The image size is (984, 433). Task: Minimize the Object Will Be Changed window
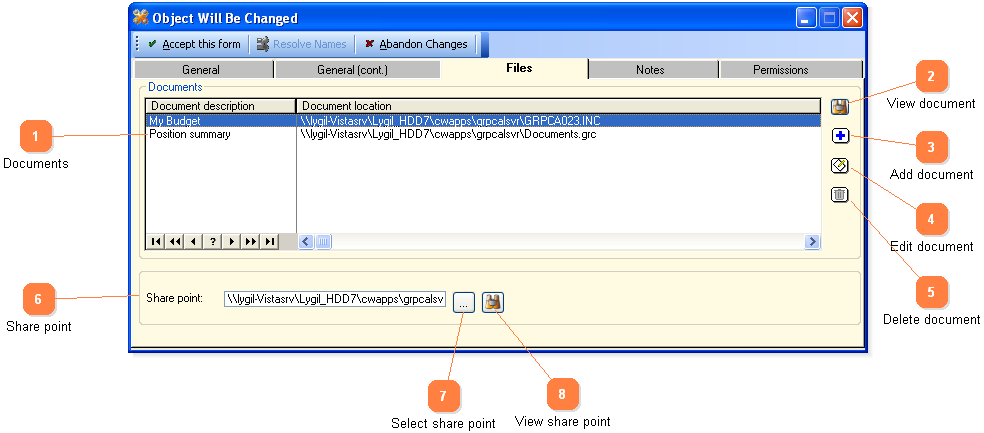[806, 18]
